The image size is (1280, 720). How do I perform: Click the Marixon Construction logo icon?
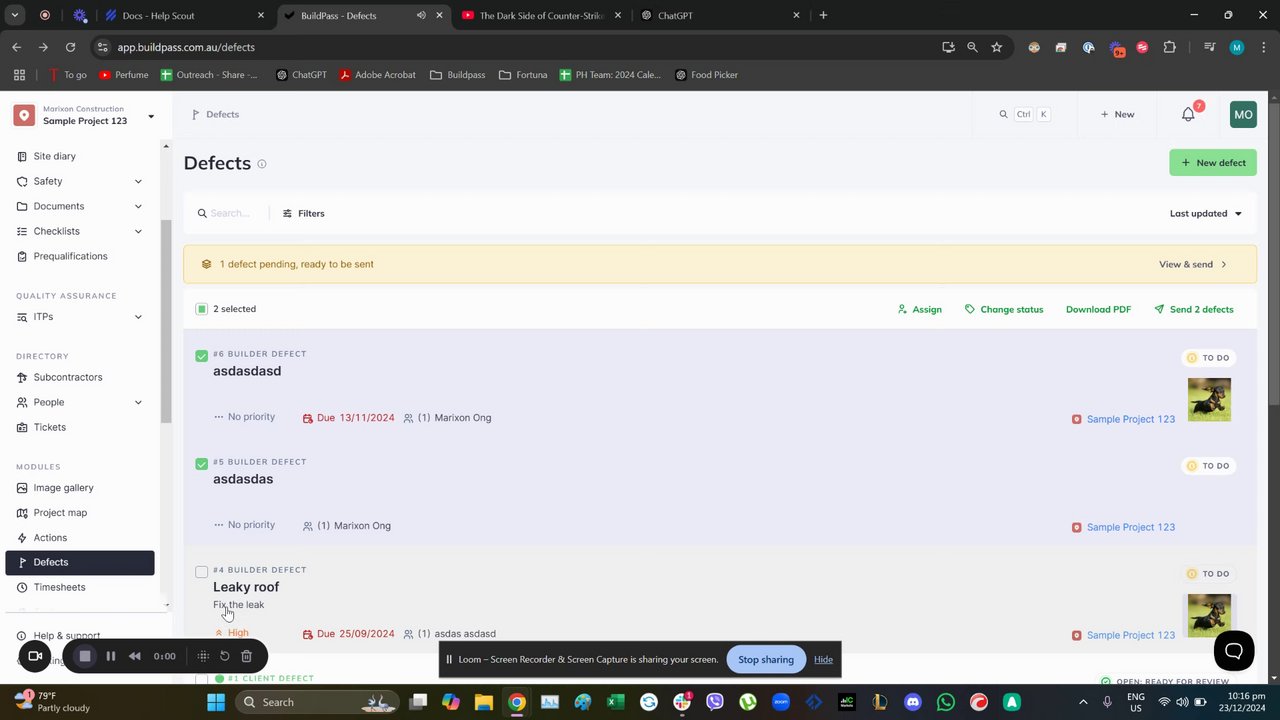tap(24, 115)
